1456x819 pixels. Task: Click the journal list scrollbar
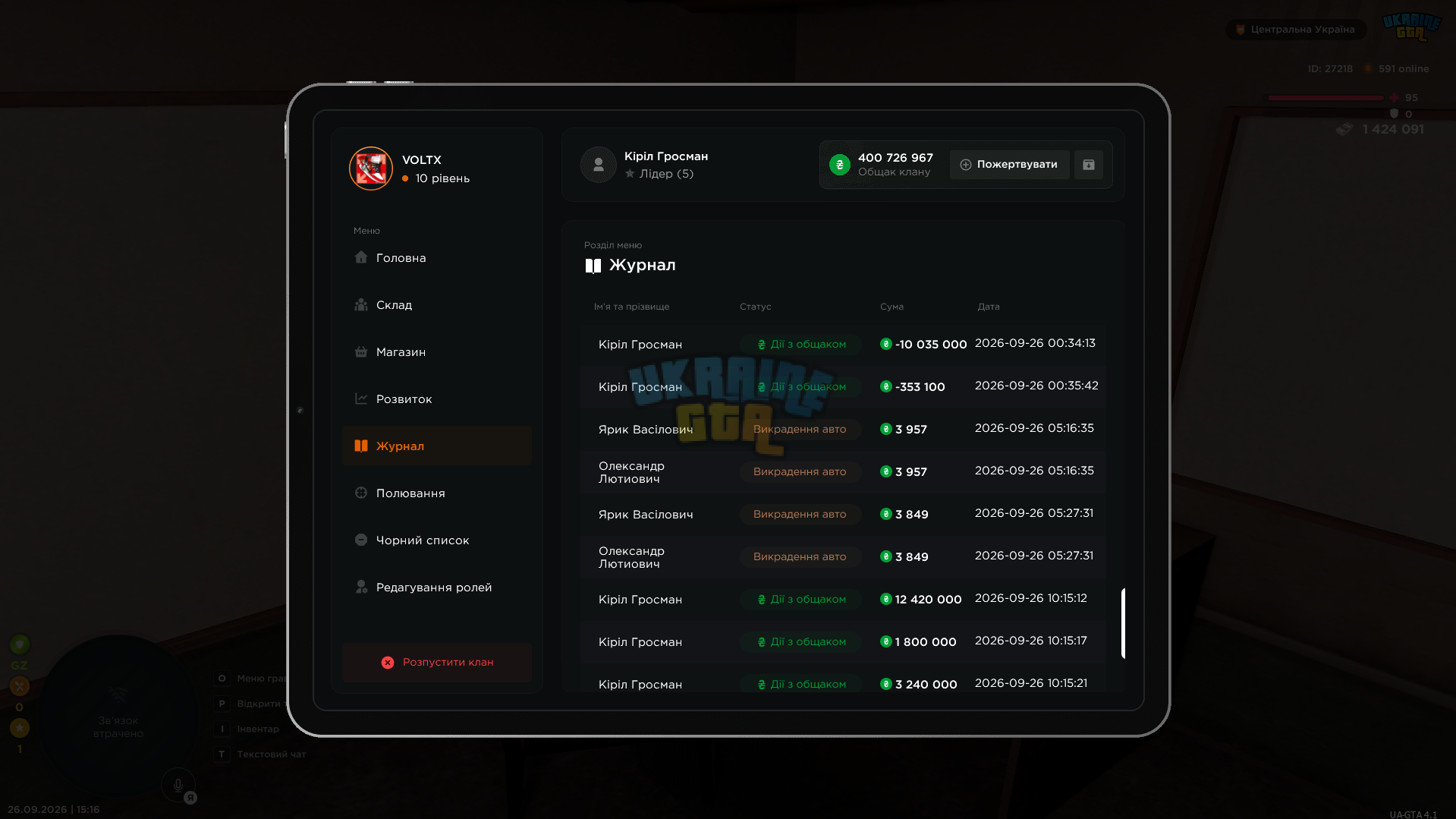(x=1124, y=623)
